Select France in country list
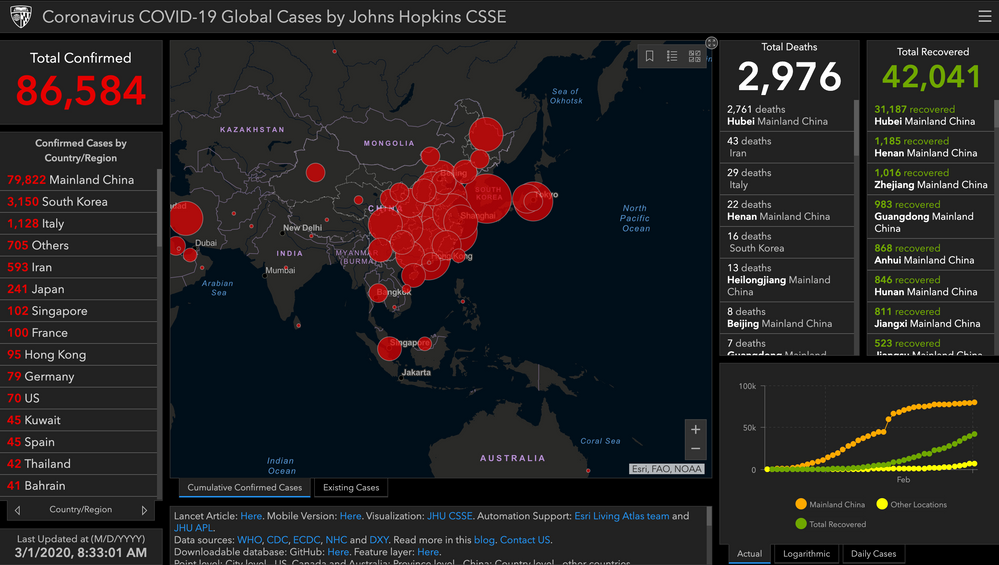Image resolution: width=999 pixels, height=565 pixels. [79, 333]
